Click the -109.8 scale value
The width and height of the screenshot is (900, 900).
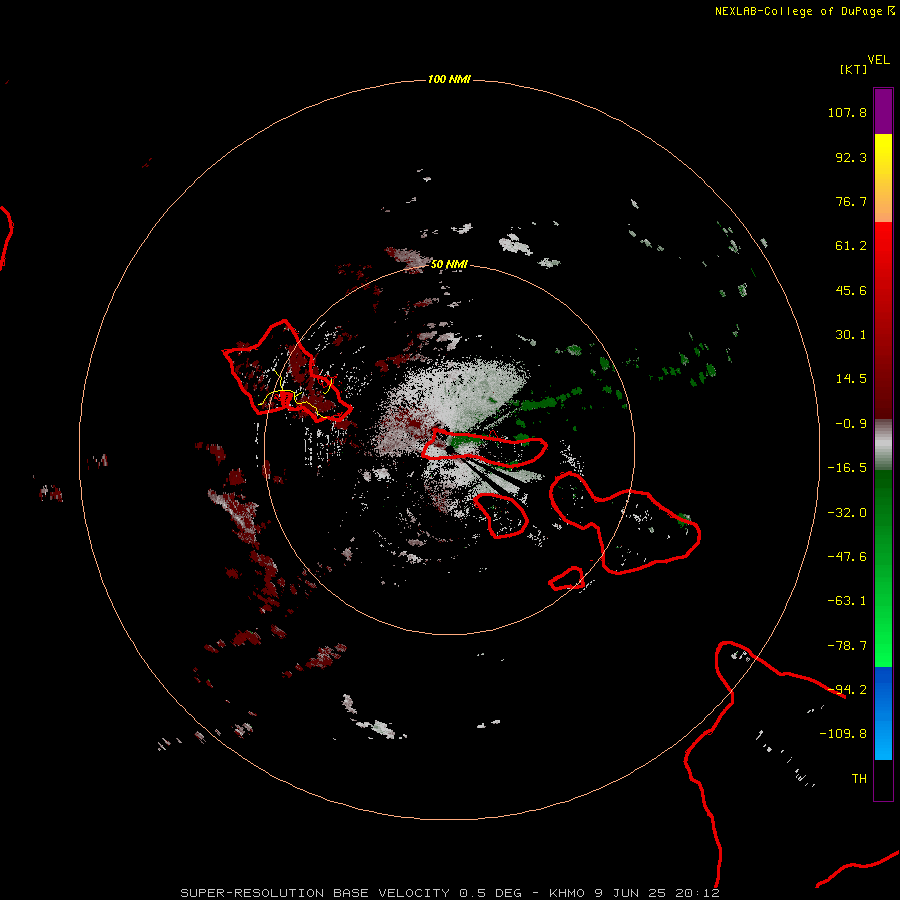843,734
